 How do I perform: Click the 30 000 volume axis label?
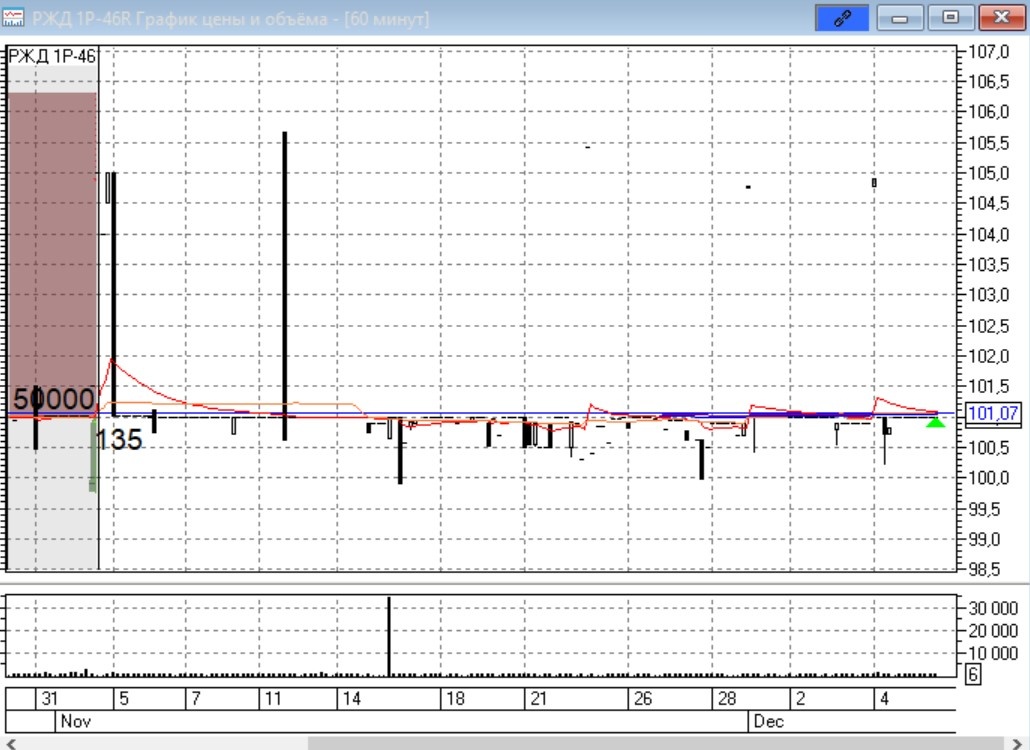993,608
